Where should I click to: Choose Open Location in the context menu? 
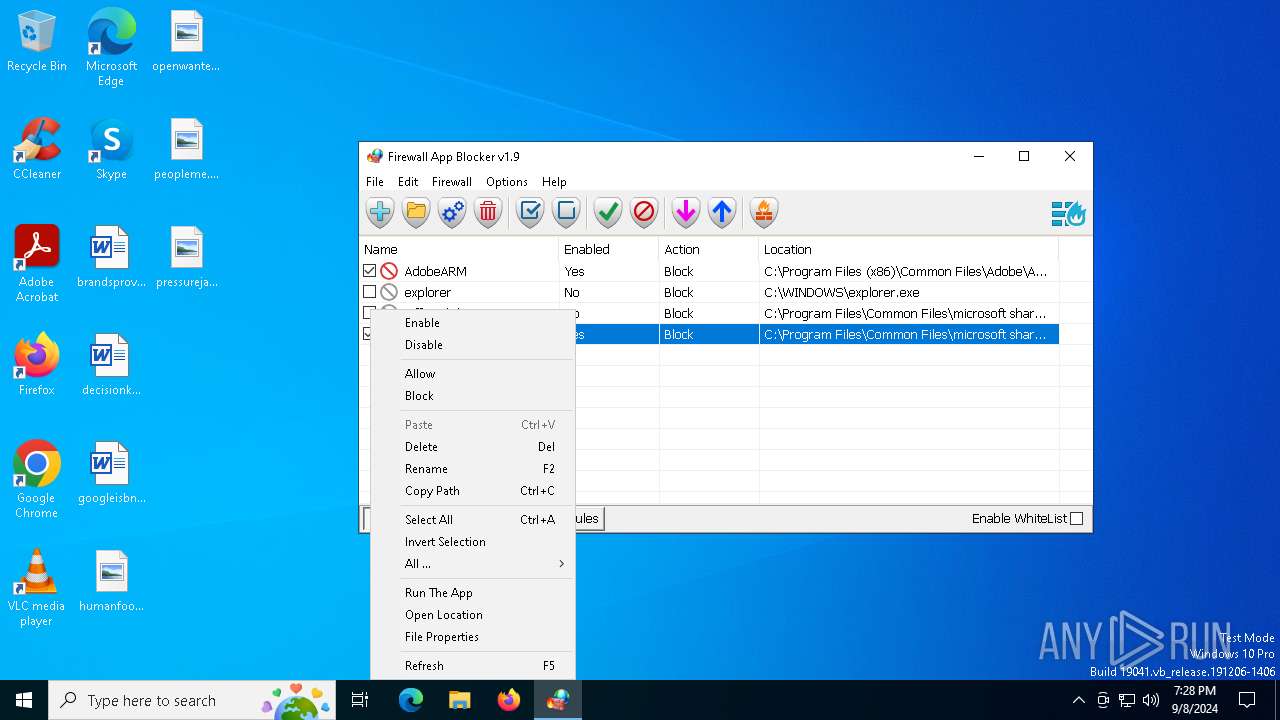(x=473, y=615)
